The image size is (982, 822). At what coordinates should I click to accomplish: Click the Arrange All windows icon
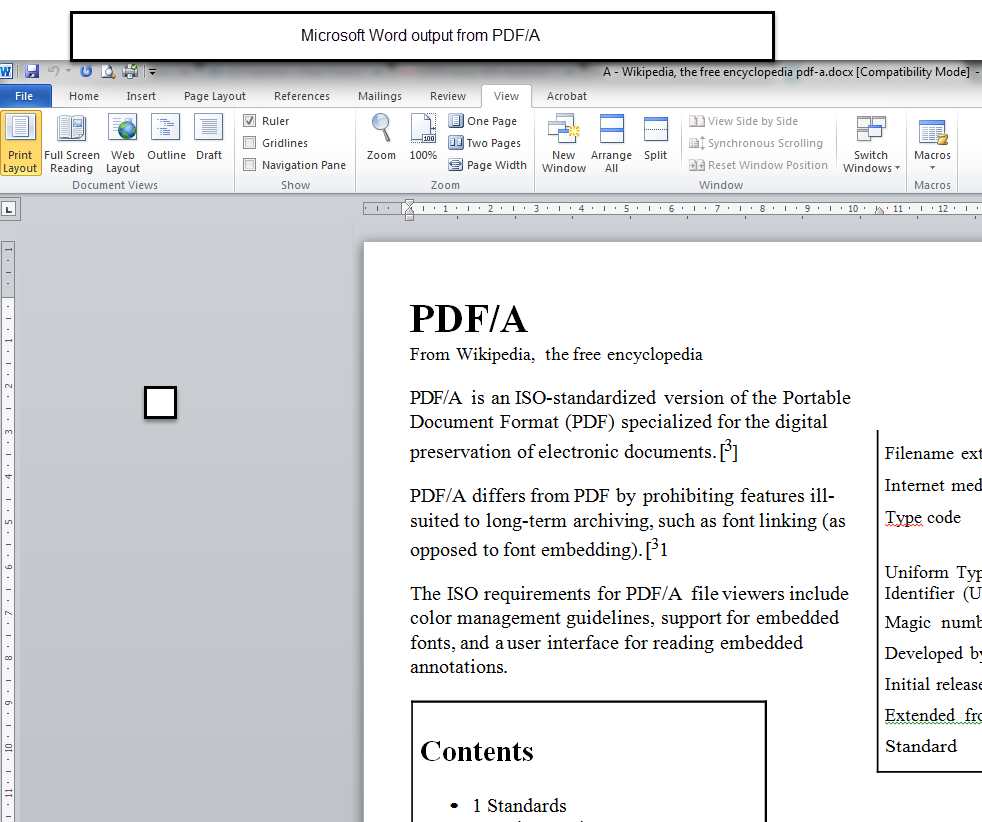pos(611,142)
